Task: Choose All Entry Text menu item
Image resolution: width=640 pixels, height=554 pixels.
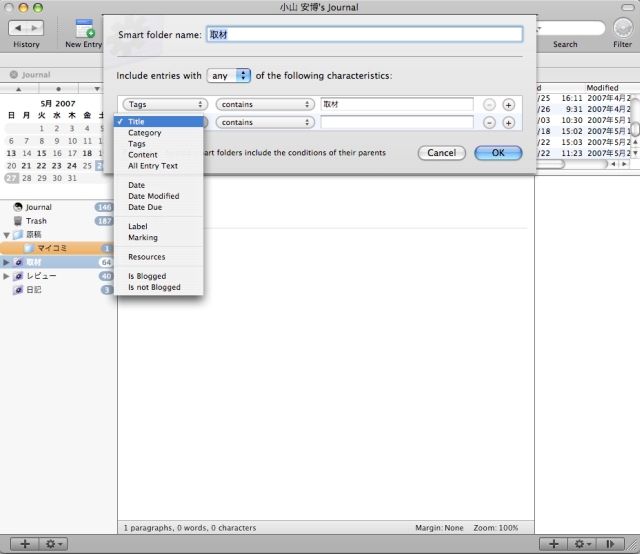Action: 159,166
